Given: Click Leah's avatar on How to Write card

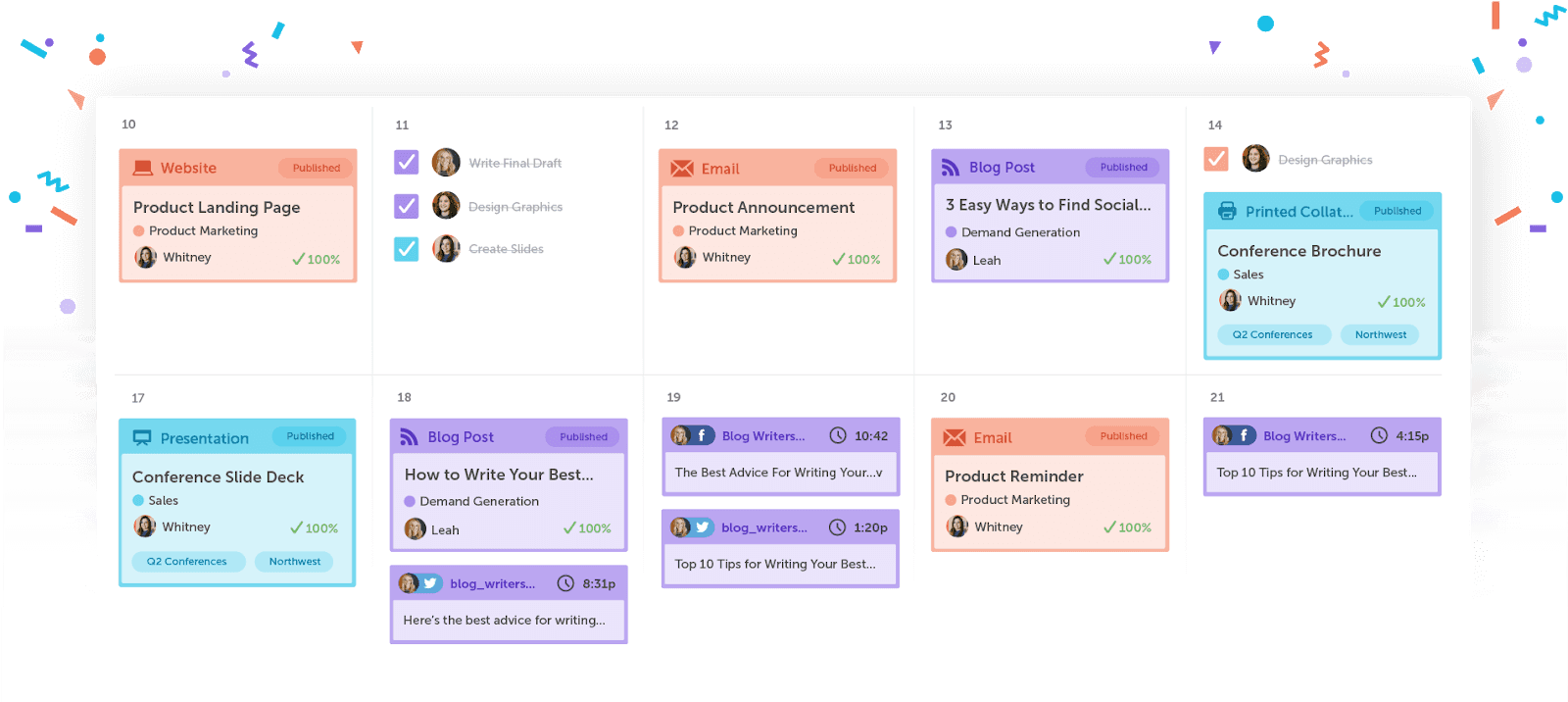Looking at the screenshot, I should (416, 529).
